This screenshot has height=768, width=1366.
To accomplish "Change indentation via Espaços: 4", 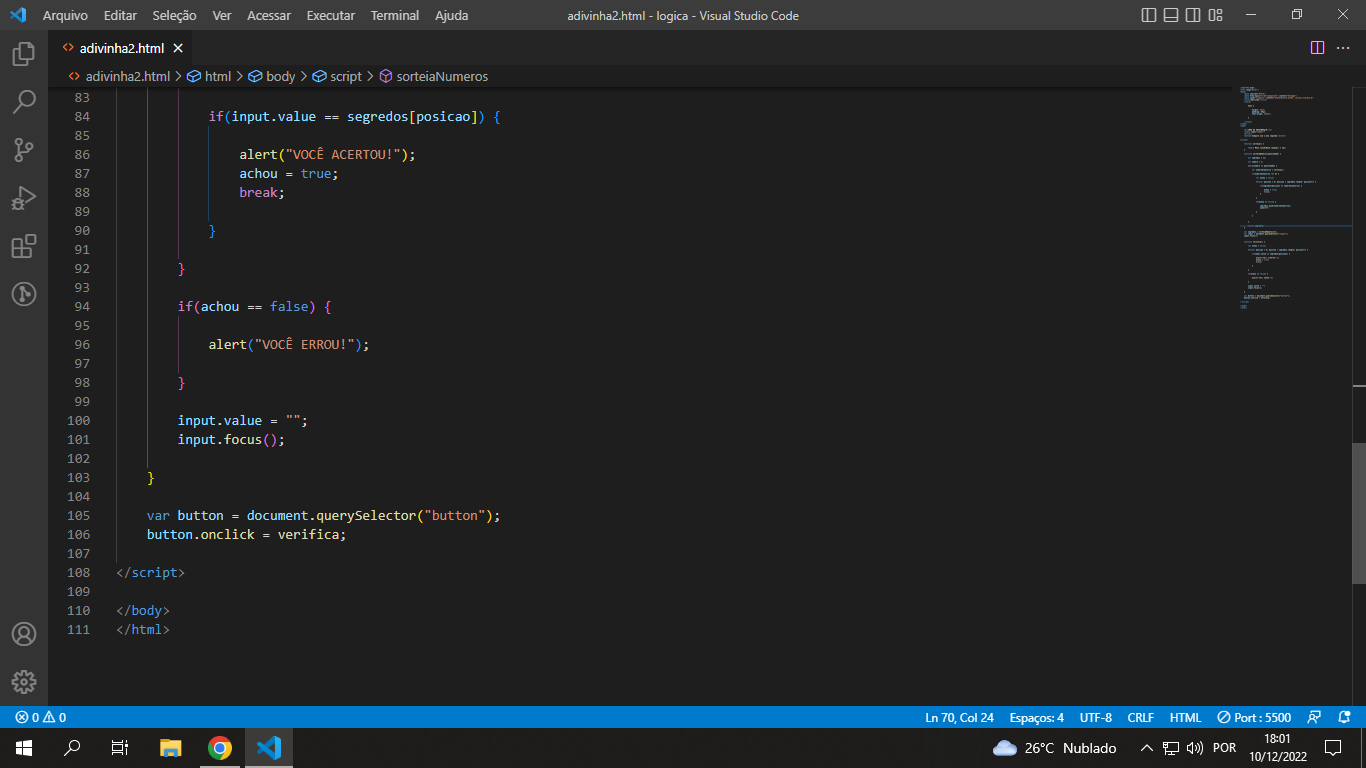I will pos(1036,718).
